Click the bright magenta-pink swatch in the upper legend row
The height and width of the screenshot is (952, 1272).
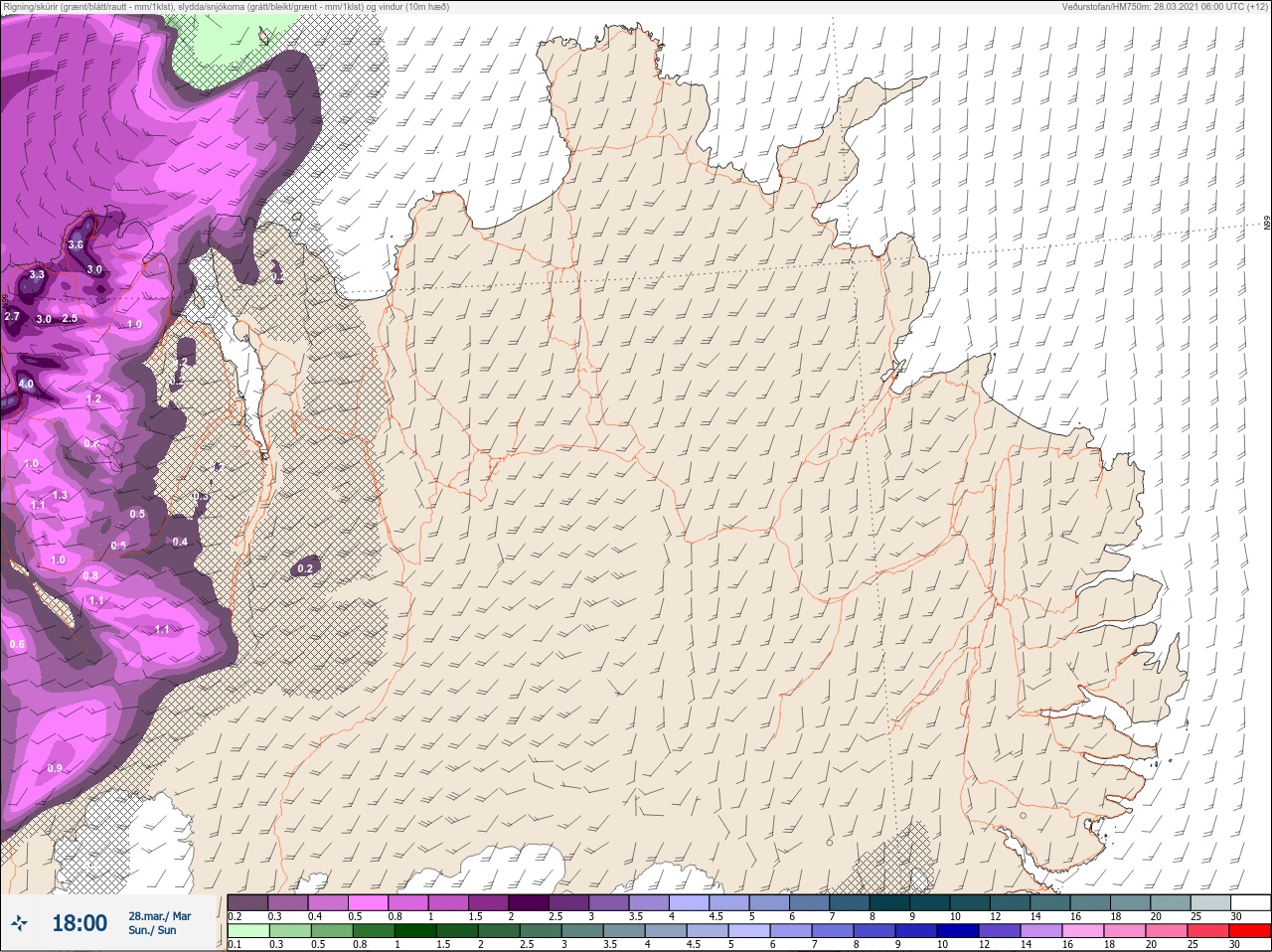tap(368, 902)
